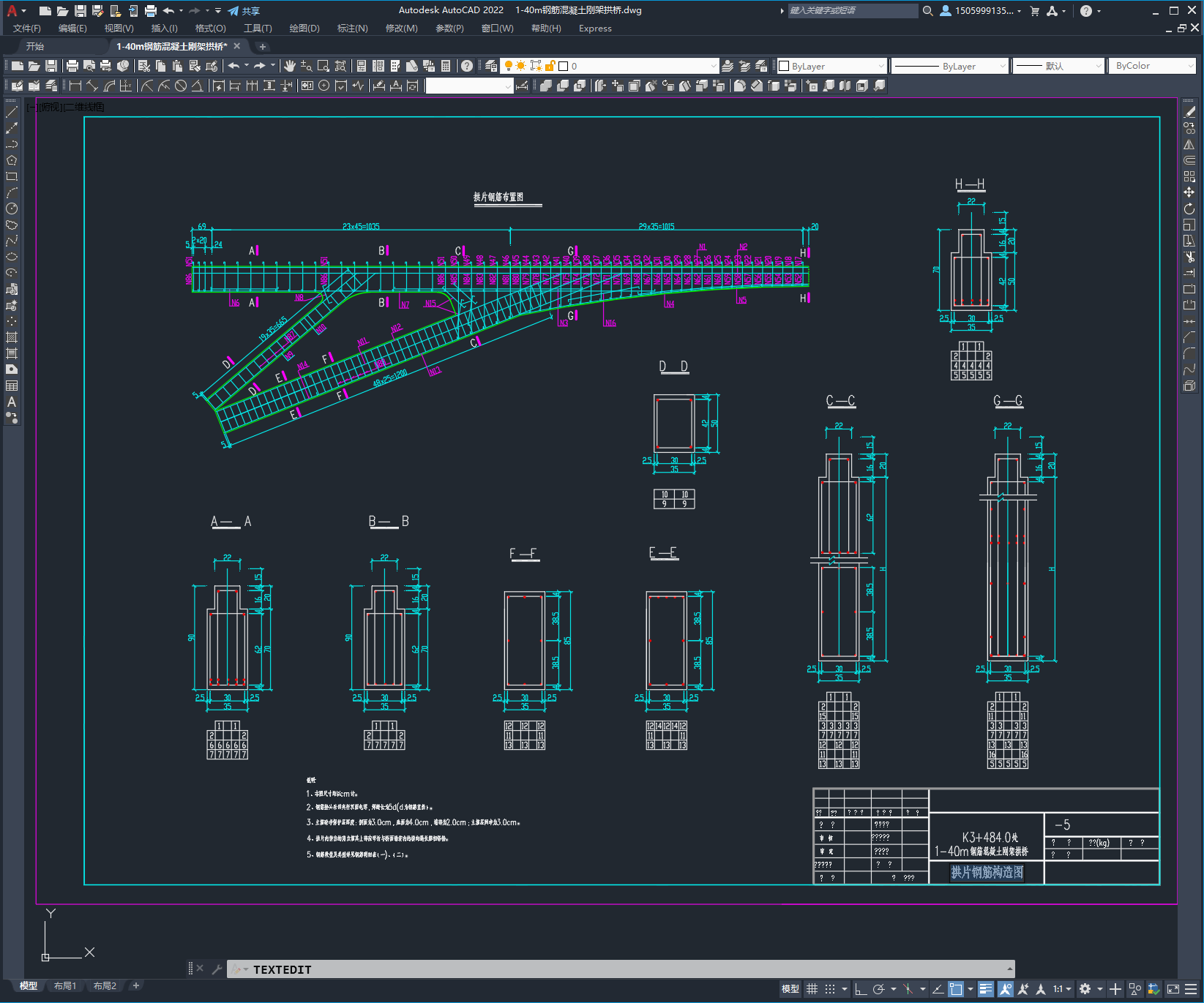Open Layer Properties Manager icon
This screenshot has width=1204, height=1003.
click(x=491, y=66)
